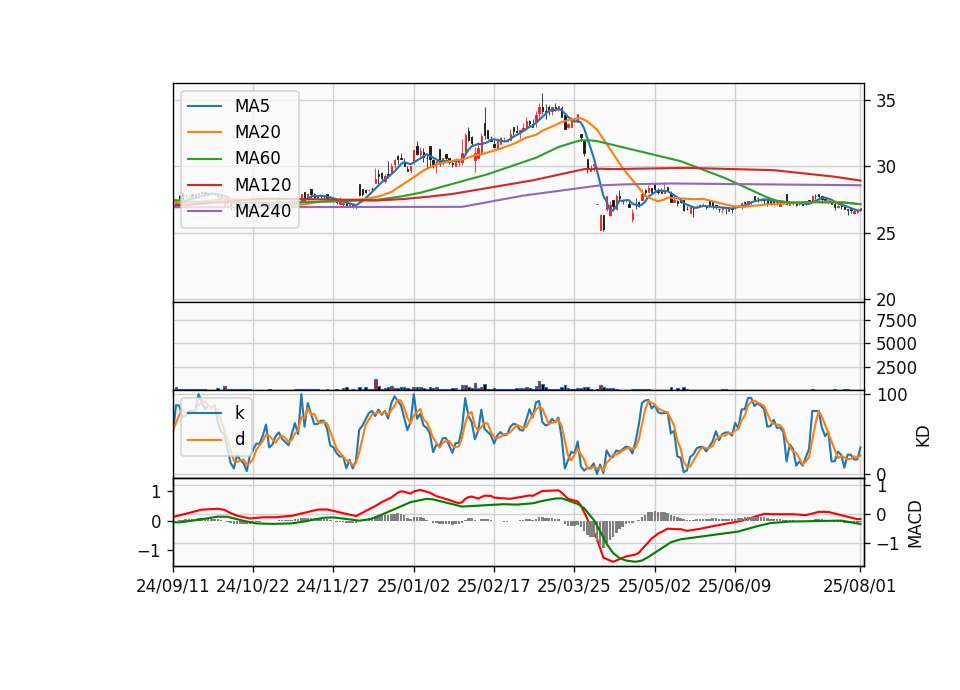The height and width of the screenshot is (690, 960).
Task: Click the price axis value 30
Action: tap(885, 167)
